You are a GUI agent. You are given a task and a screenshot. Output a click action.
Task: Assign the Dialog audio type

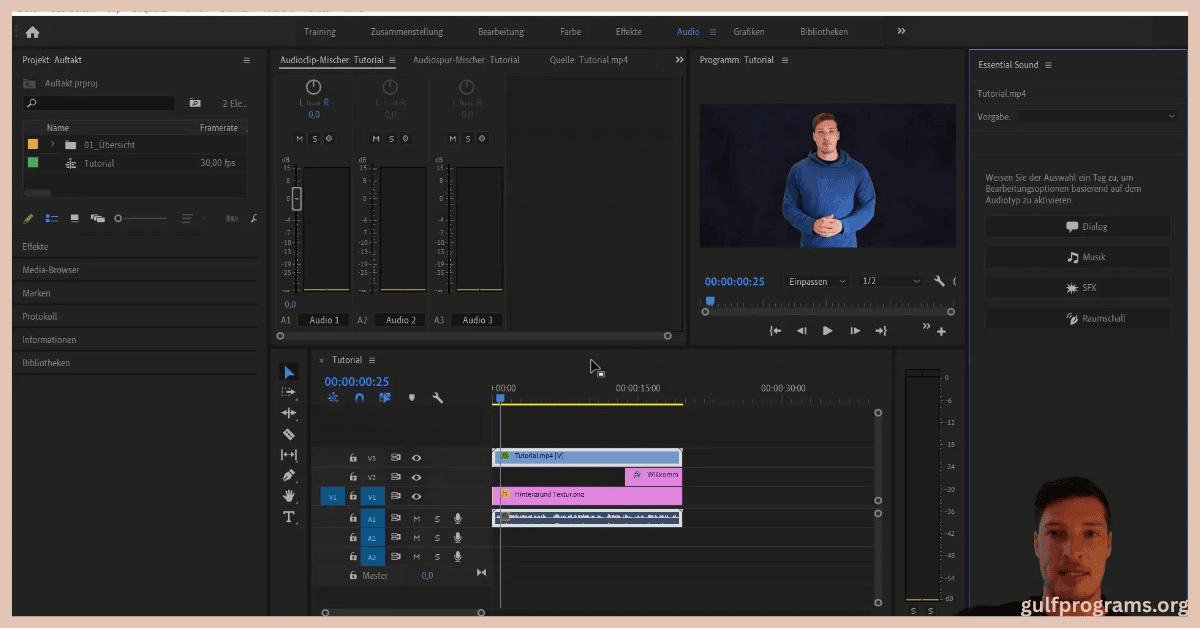tap(1077, 227)
